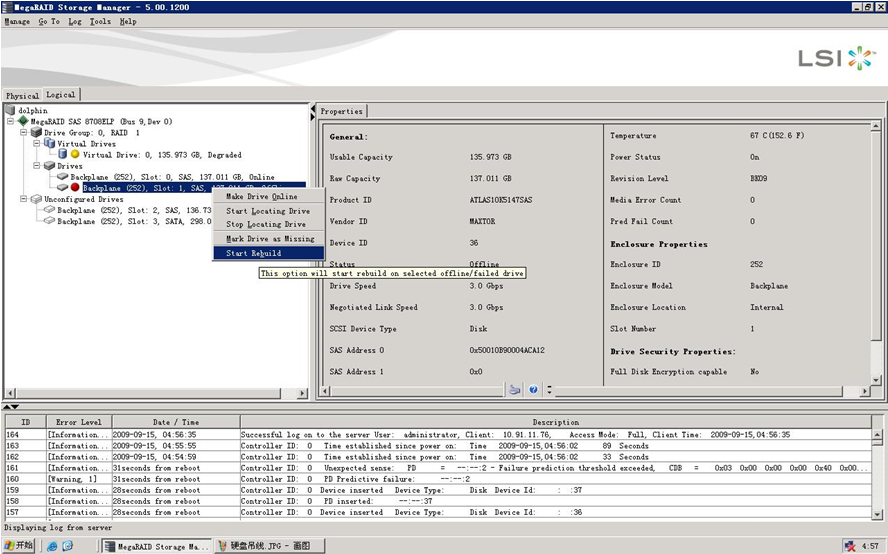
Task: Click the blue help icon below properties
Action: pos(534,390)
